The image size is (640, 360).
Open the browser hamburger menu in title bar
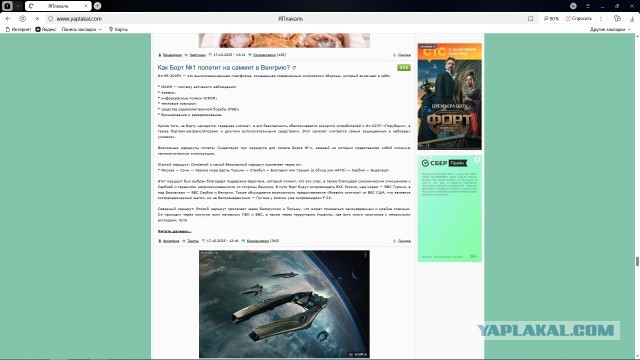pos(588,6)
